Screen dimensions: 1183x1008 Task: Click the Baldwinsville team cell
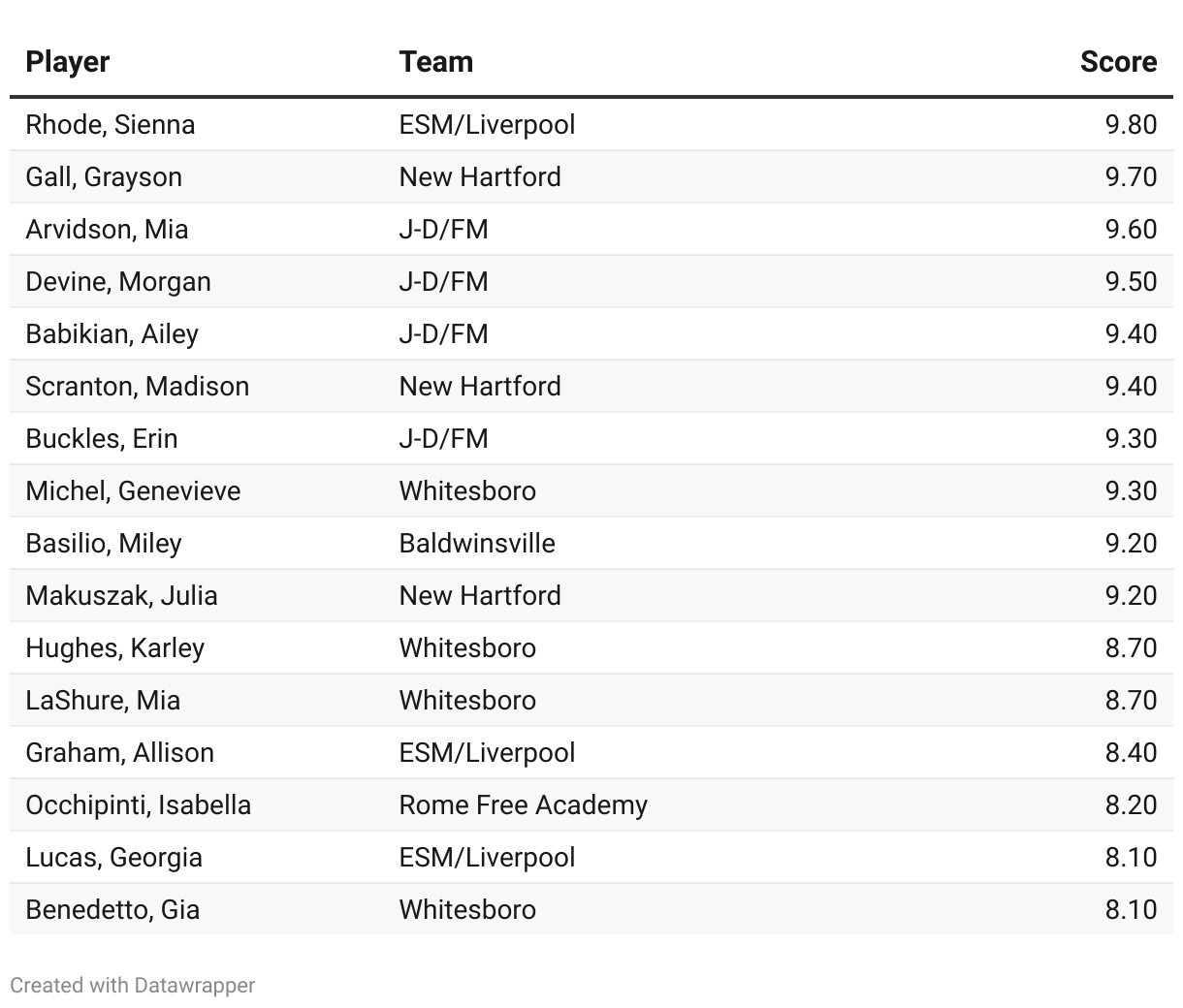477,544
